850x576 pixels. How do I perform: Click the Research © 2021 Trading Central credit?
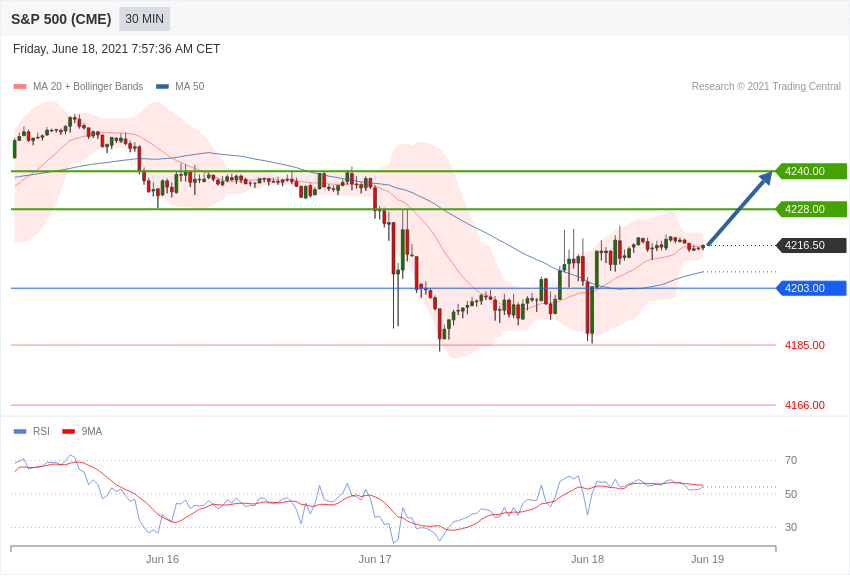pos(766,86)
